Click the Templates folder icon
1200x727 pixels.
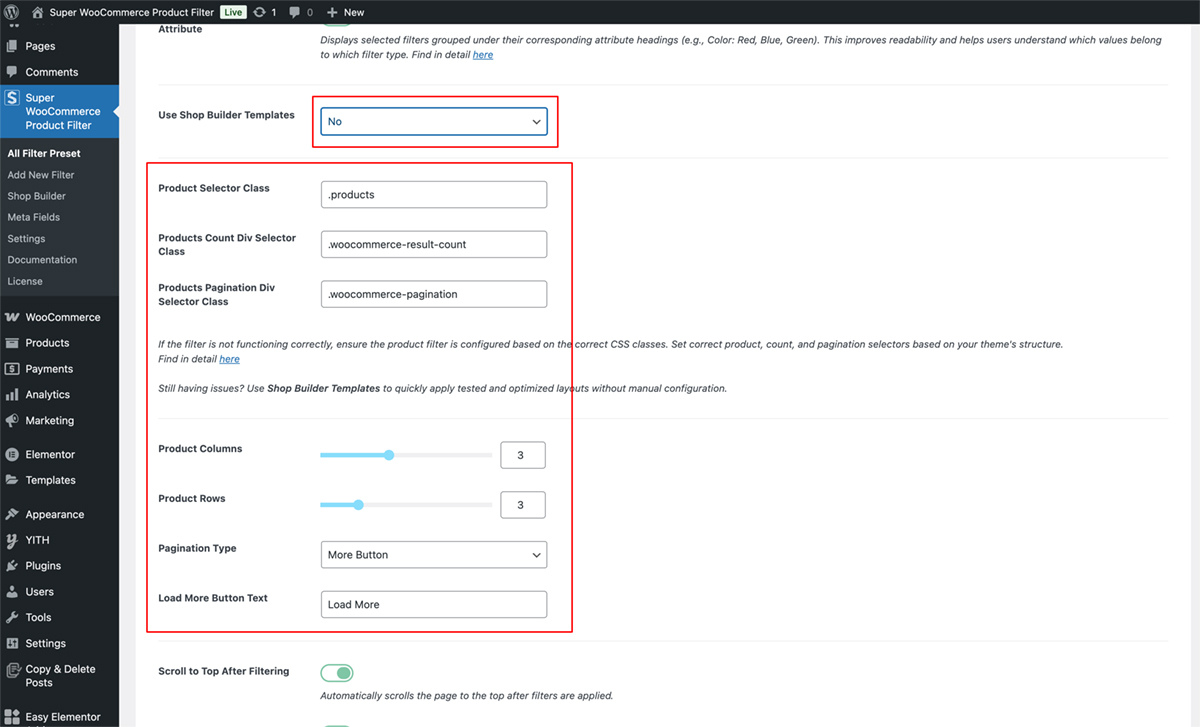point(12,480)
